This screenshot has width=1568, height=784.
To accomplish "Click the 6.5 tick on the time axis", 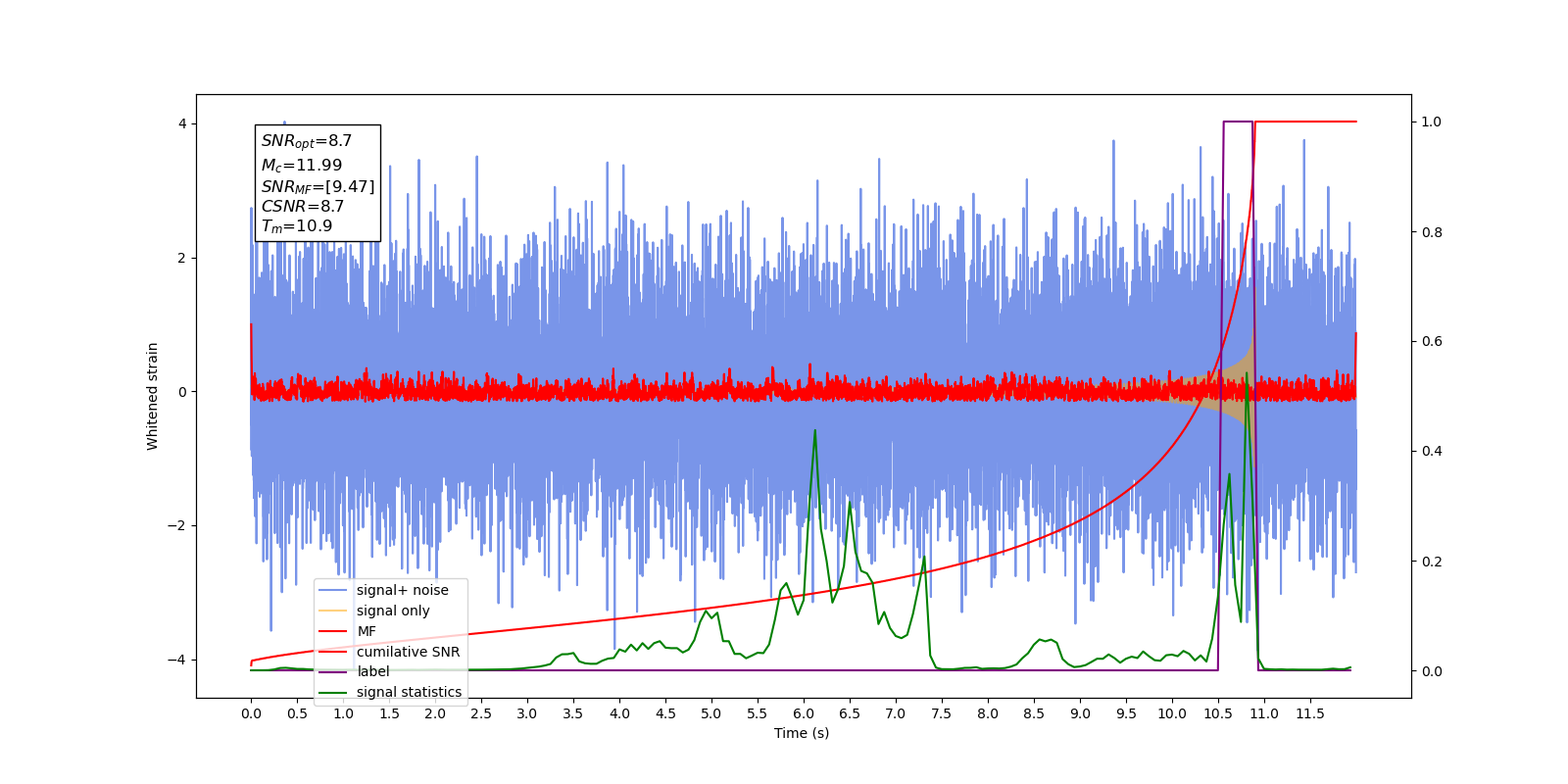I will [x=850, y=713].
